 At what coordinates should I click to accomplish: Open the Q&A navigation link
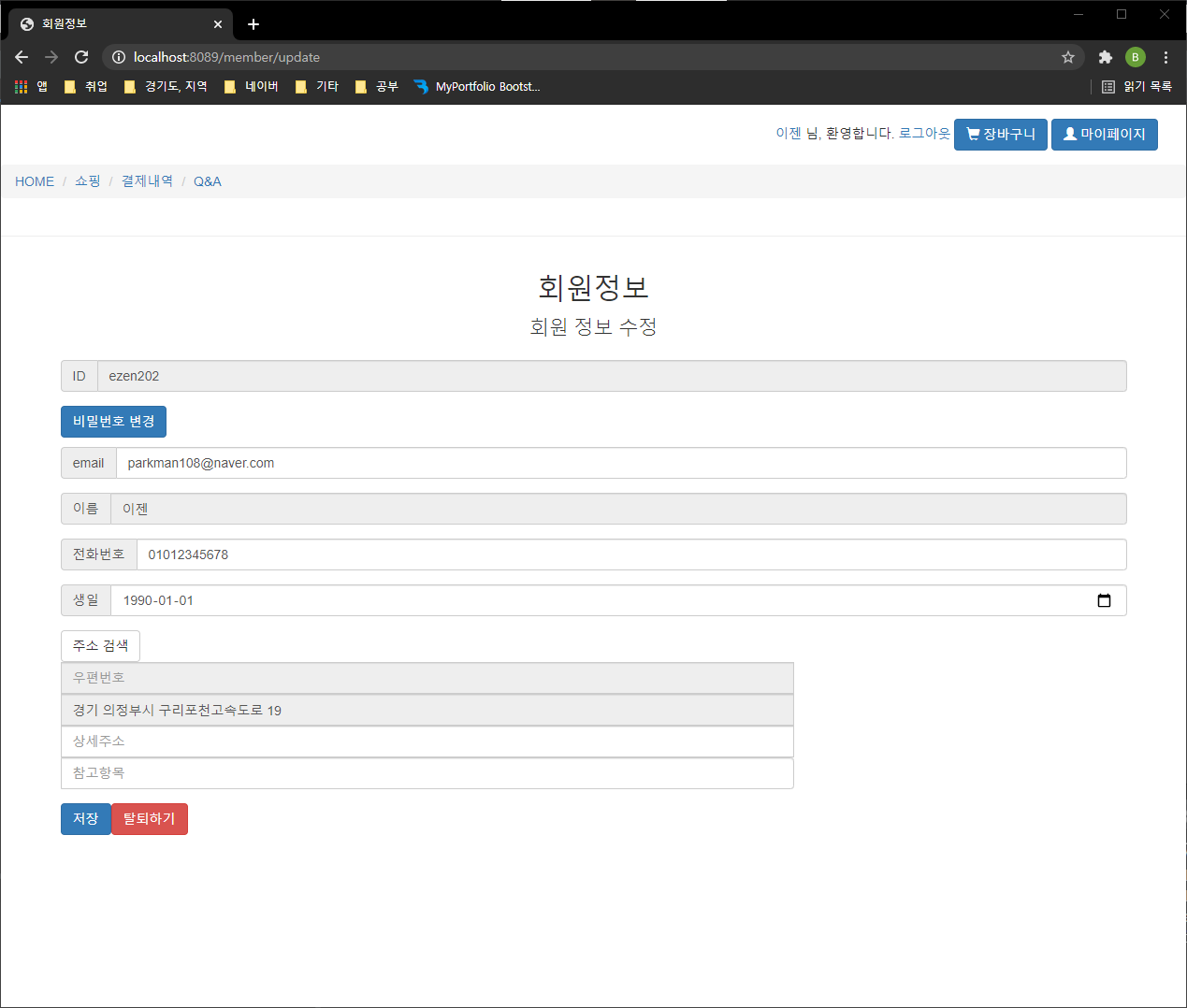click(207, 180)
